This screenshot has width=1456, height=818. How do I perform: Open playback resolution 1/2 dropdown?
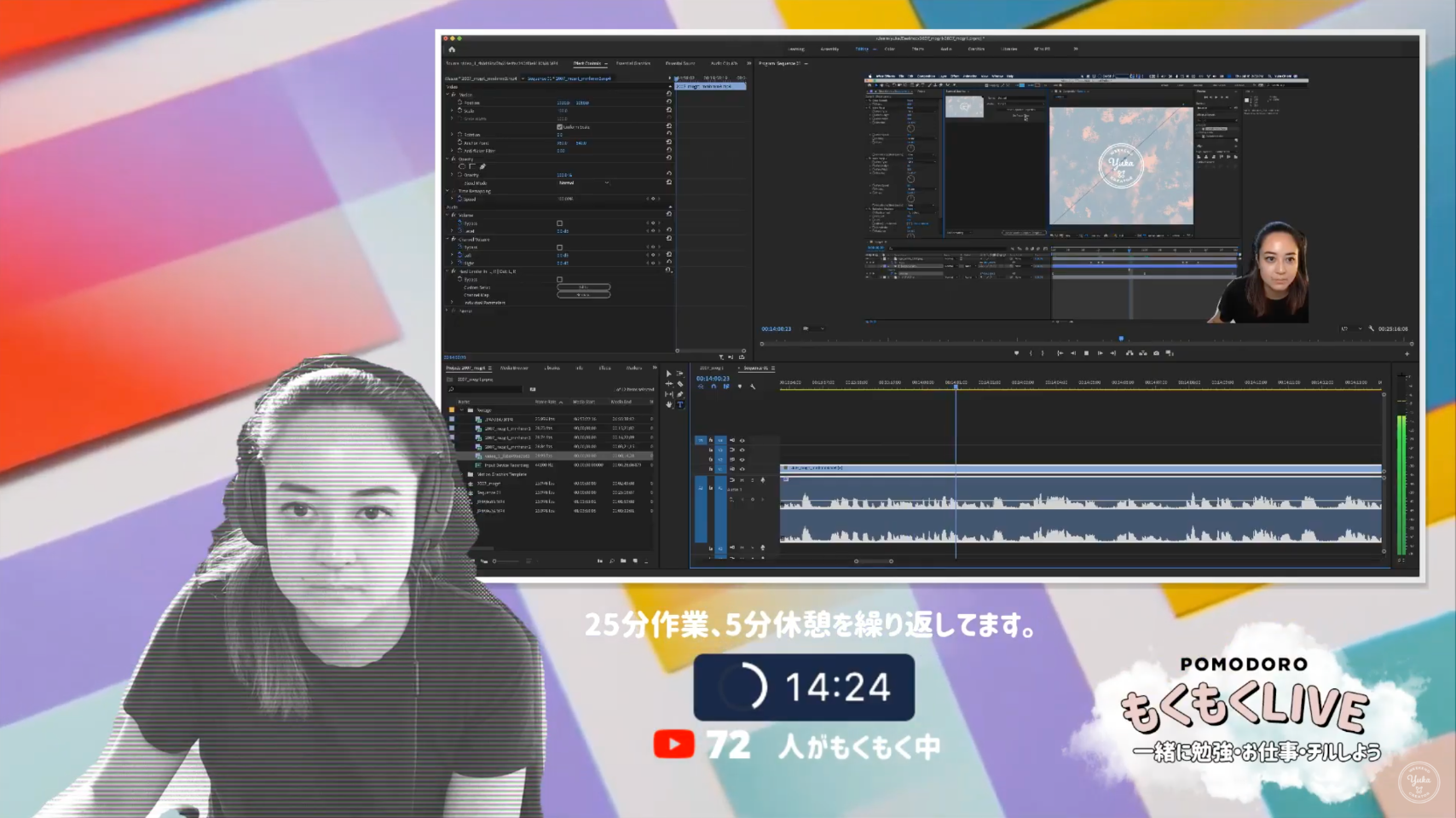coord(1350,328)
